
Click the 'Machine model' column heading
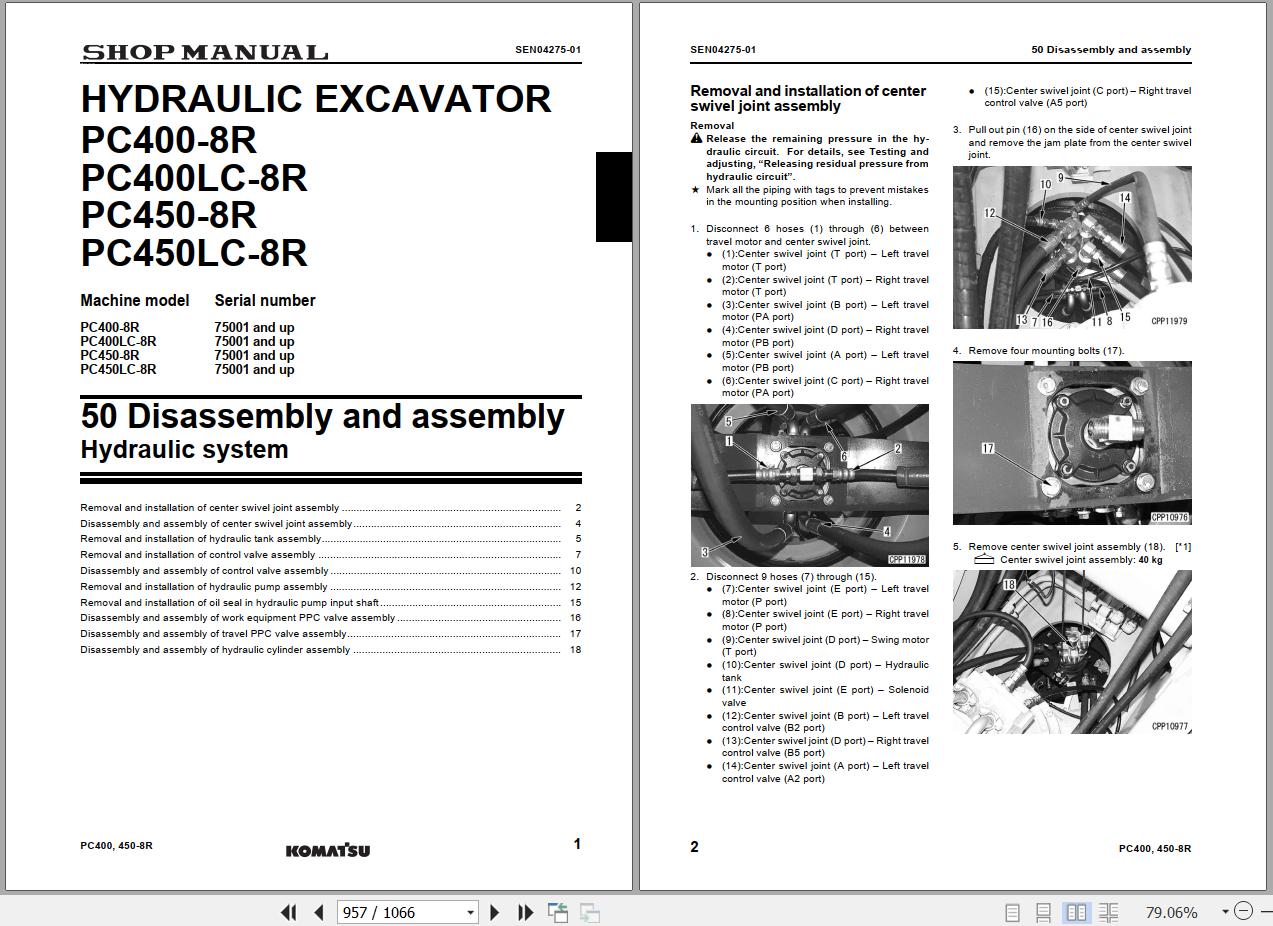click(135, 300)
